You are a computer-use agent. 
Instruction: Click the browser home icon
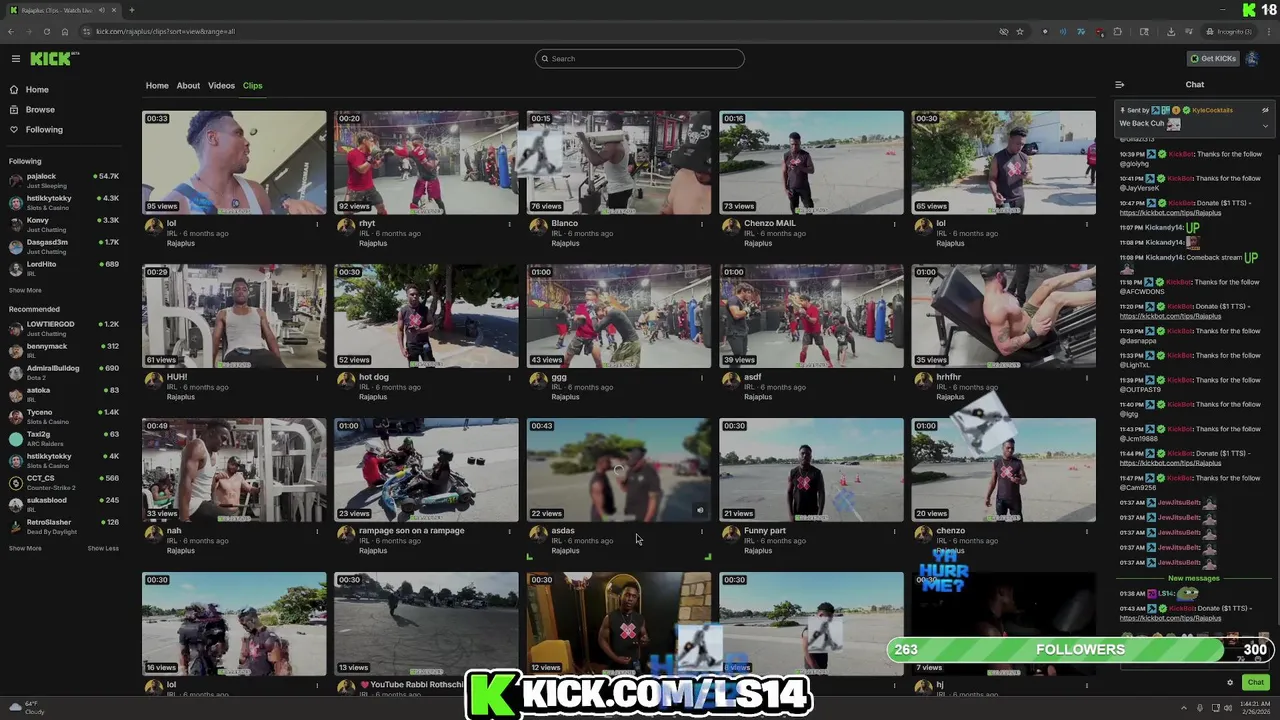(63, 31)
